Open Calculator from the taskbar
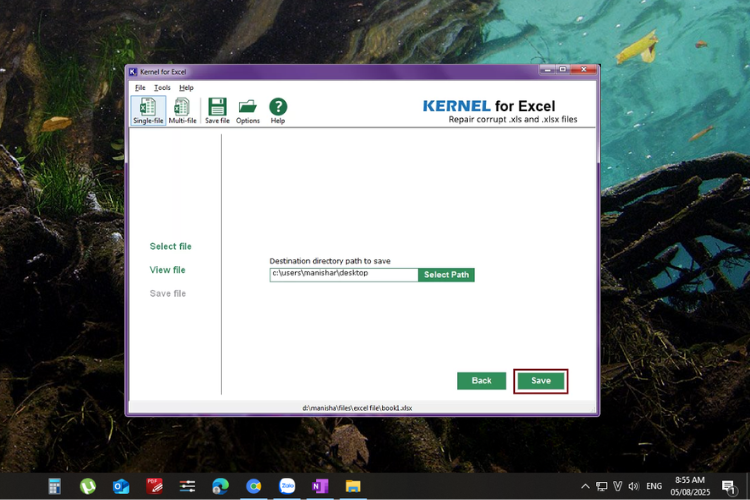750x500 pixels. click(x=55, y=487)
